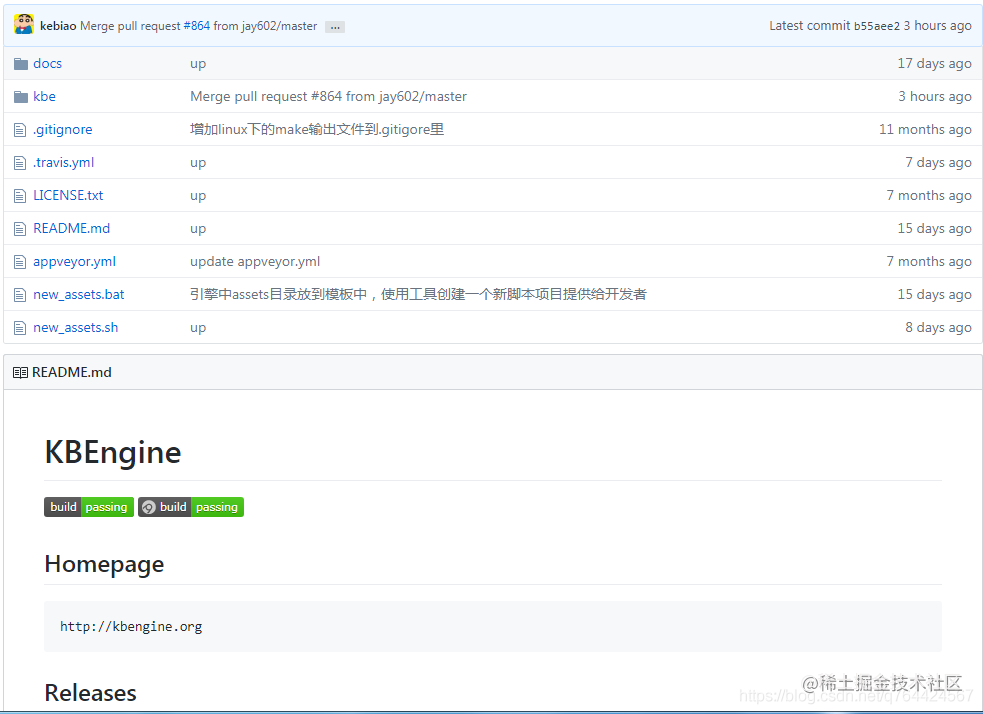Click the circular icon on second build badge

(x=148, y=507)
